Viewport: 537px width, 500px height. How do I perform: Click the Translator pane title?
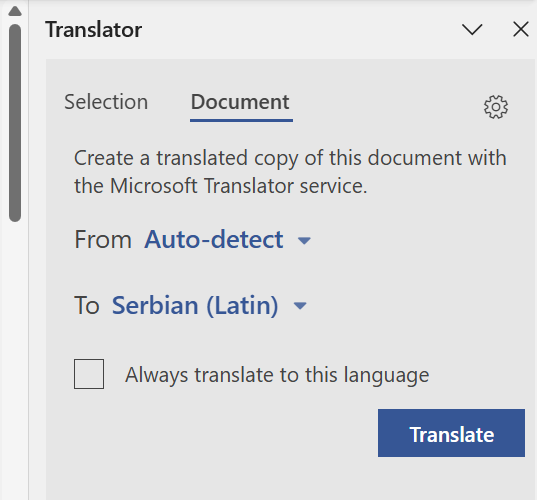pos(93,30)
